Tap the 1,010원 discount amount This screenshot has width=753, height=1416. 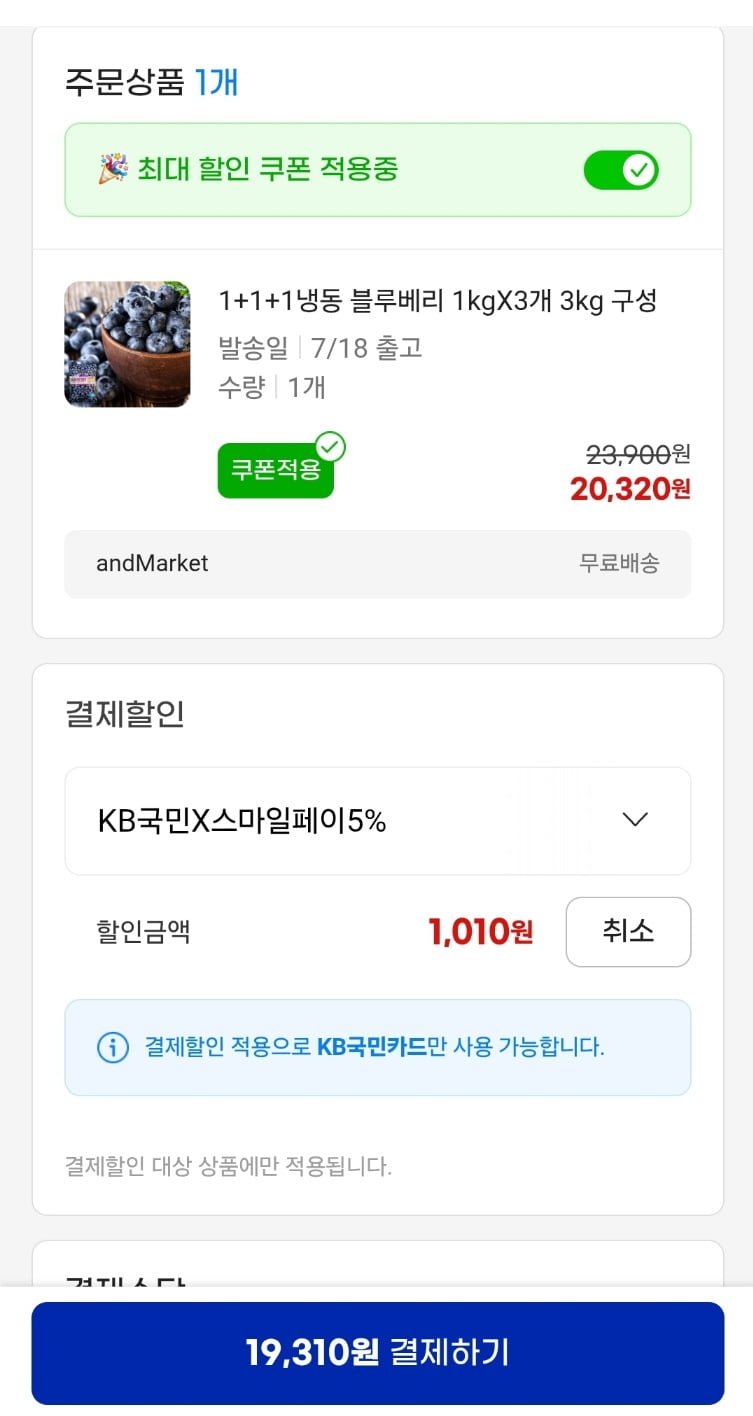[x=480, y=932]
